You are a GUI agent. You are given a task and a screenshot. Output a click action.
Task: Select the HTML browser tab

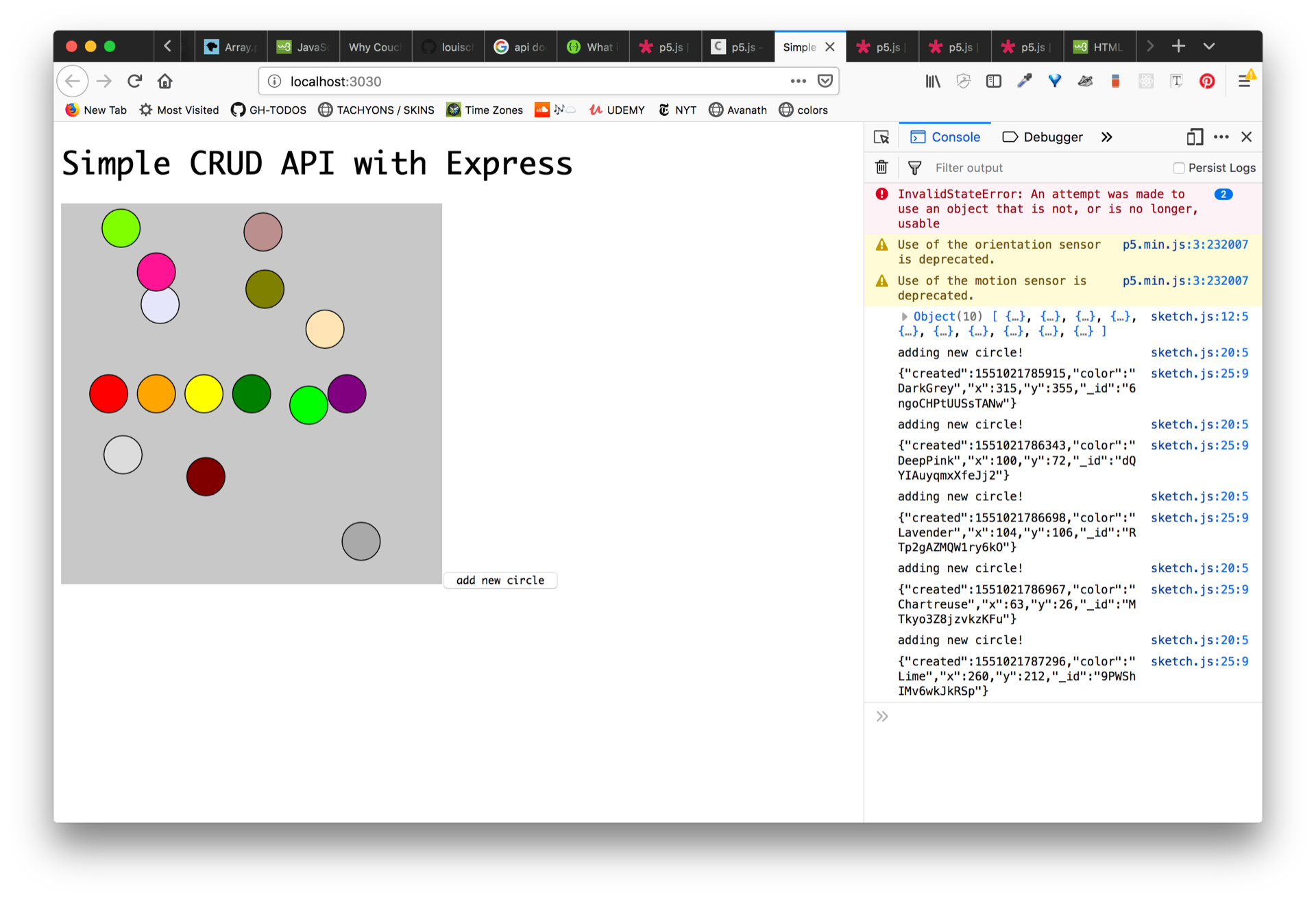click(1099, 47)
